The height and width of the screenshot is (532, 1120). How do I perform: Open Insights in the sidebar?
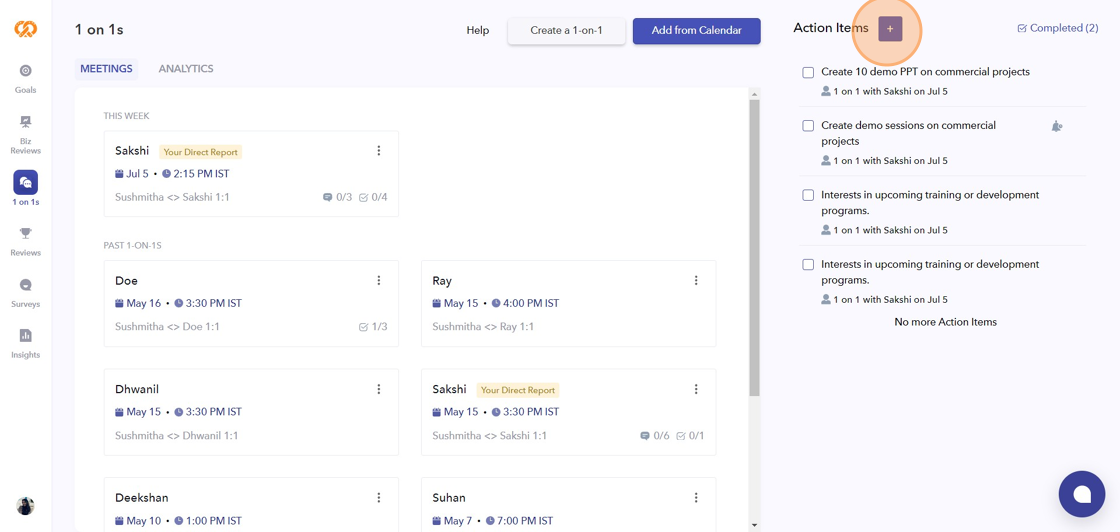[26, 343]
